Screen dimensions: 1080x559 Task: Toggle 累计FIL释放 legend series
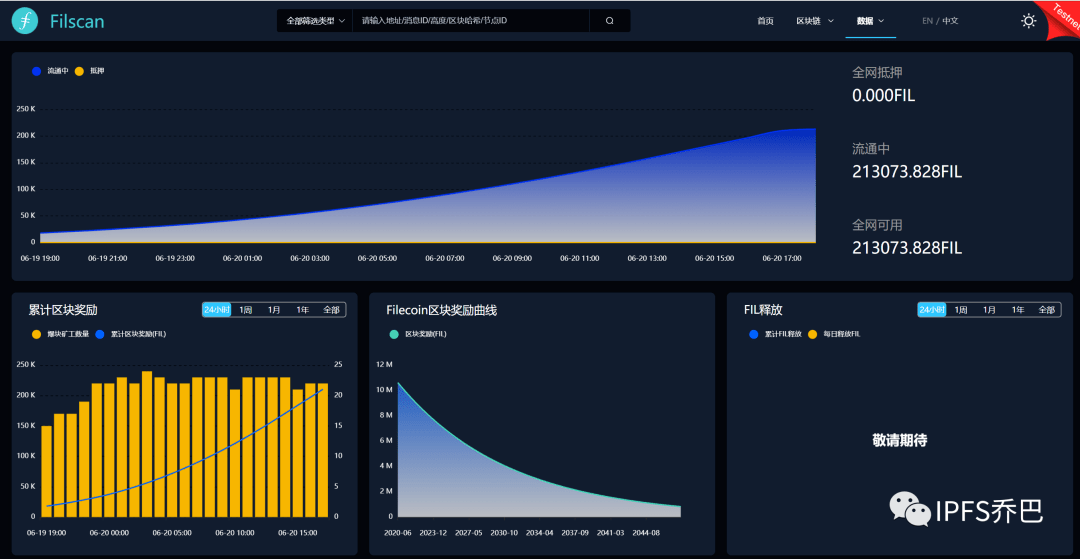[x=776, y=334]
